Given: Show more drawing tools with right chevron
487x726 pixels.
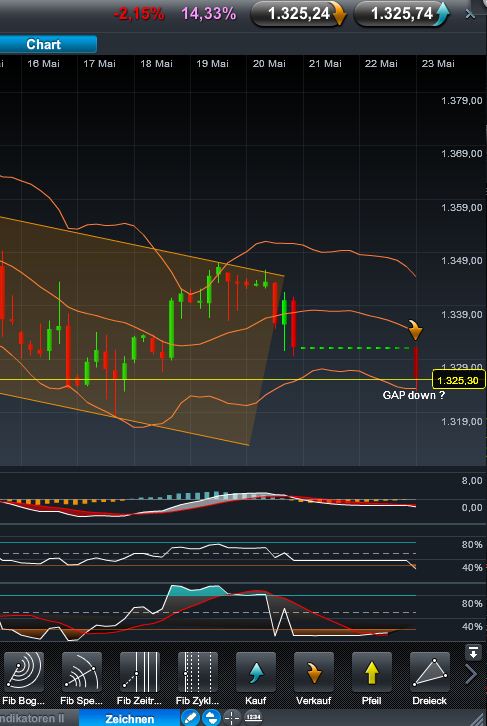Looking at the screenshot, I should point(472,674).
